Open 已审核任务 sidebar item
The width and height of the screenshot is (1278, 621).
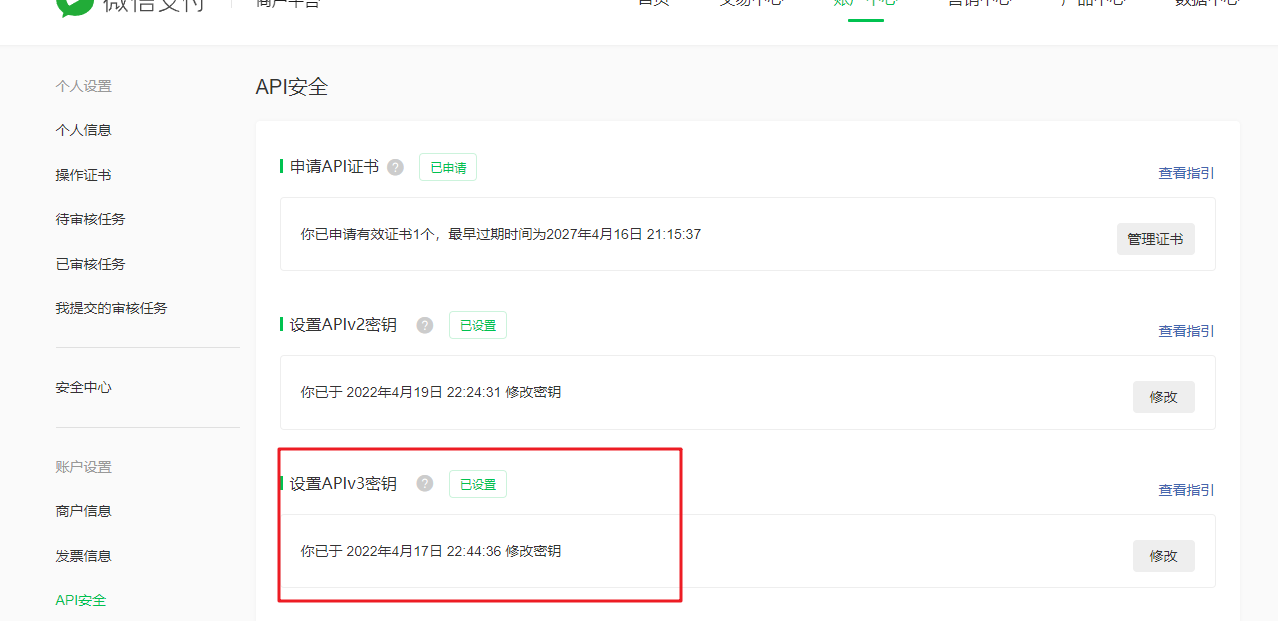tap(90, 264)
